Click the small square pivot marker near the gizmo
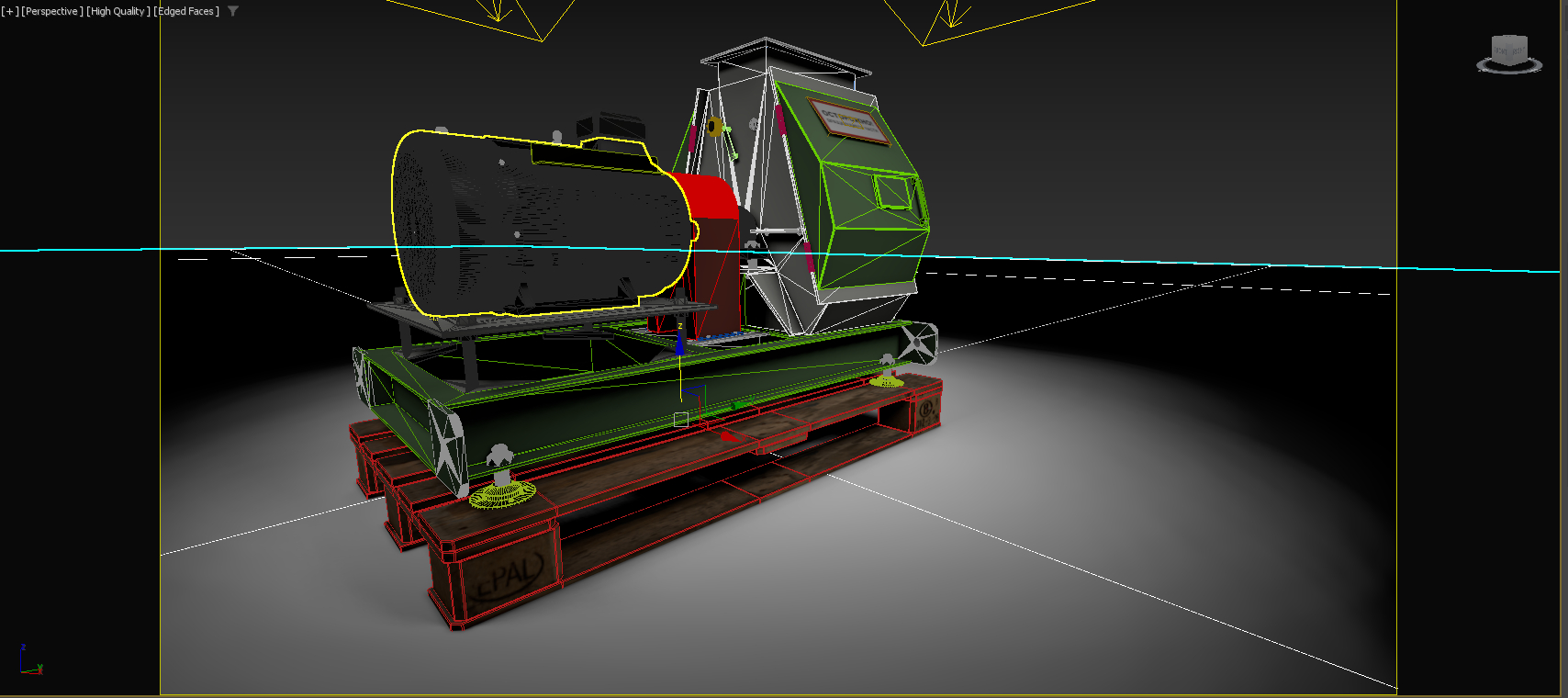Screen dimensions: 1568x698 (x=681, y=420)
